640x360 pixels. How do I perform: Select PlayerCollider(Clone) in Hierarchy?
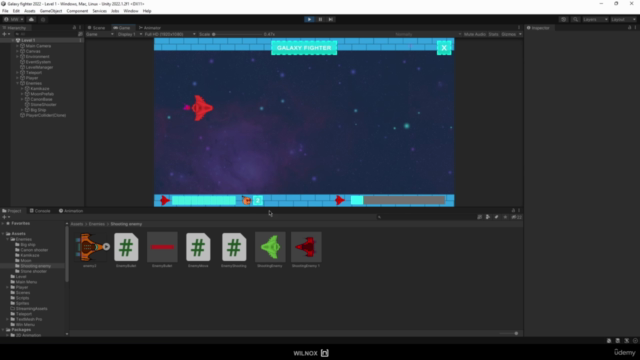[46, 115]
